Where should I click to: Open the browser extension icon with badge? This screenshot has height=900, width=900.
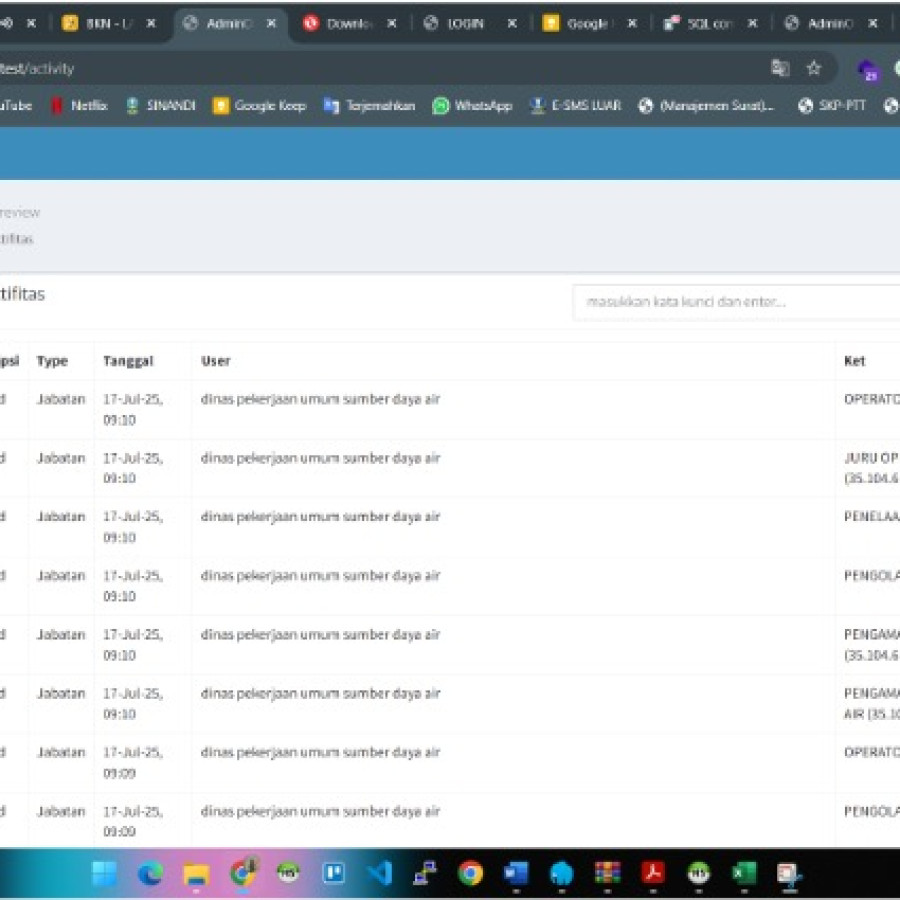(x=868, y=69)
